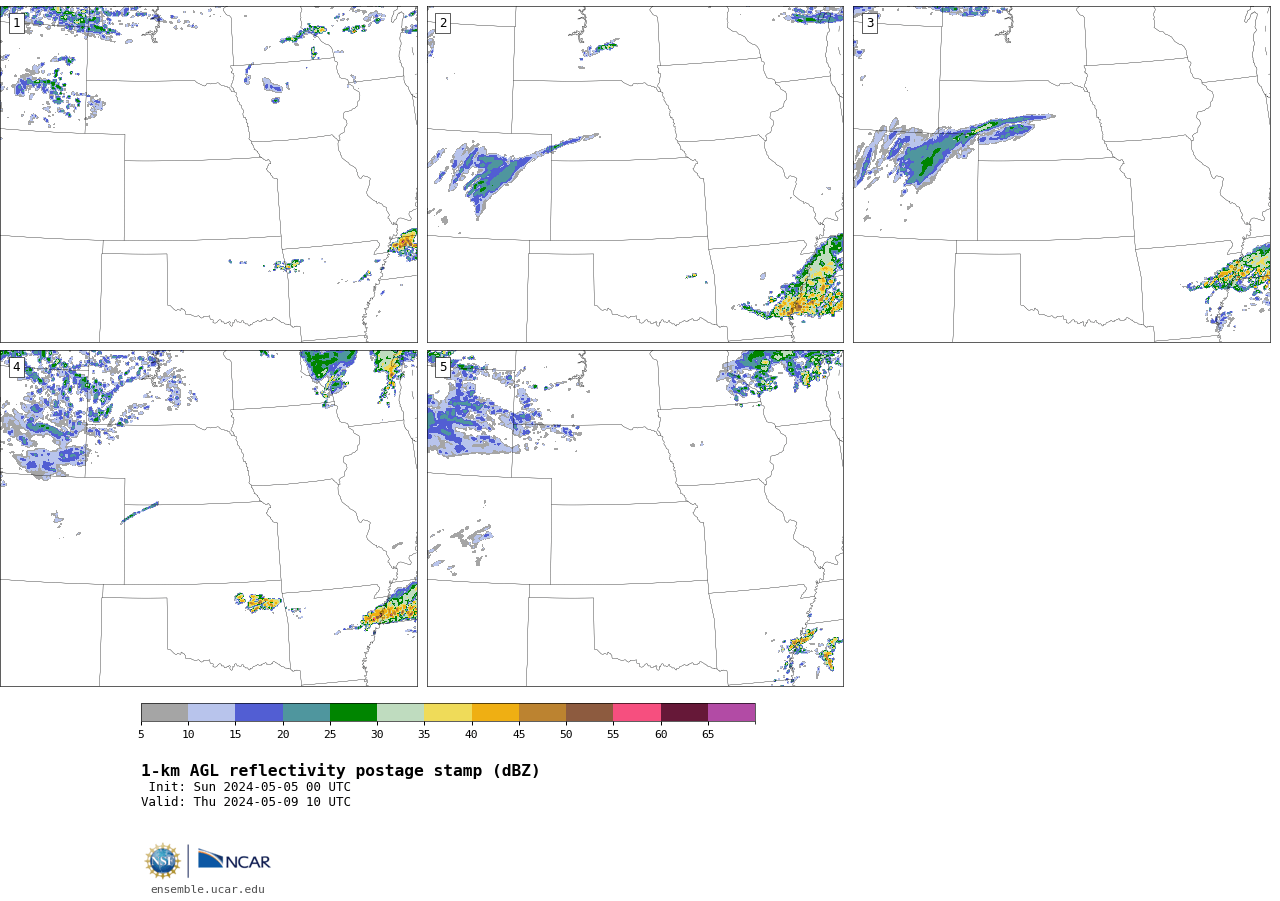Click the dark green 25-30 dBZ swatch

coord(353,712)
